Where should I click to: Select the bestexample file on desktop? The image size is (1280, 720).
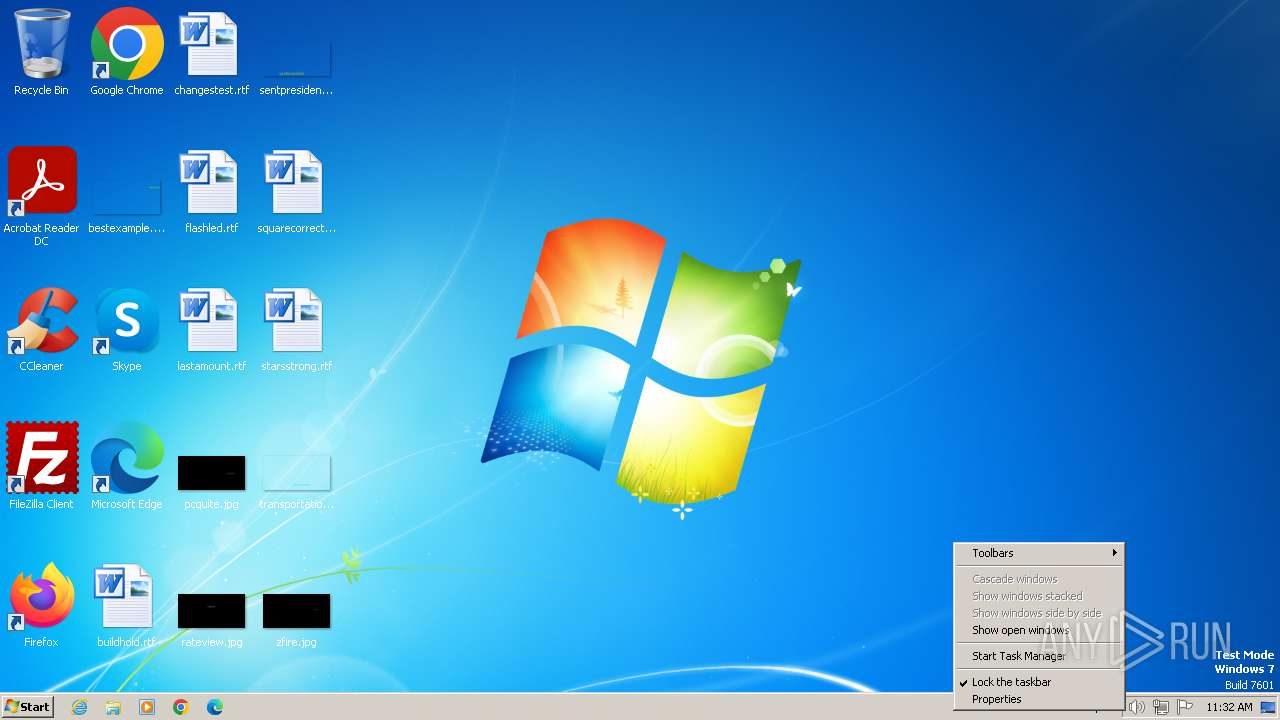point(127,205)
